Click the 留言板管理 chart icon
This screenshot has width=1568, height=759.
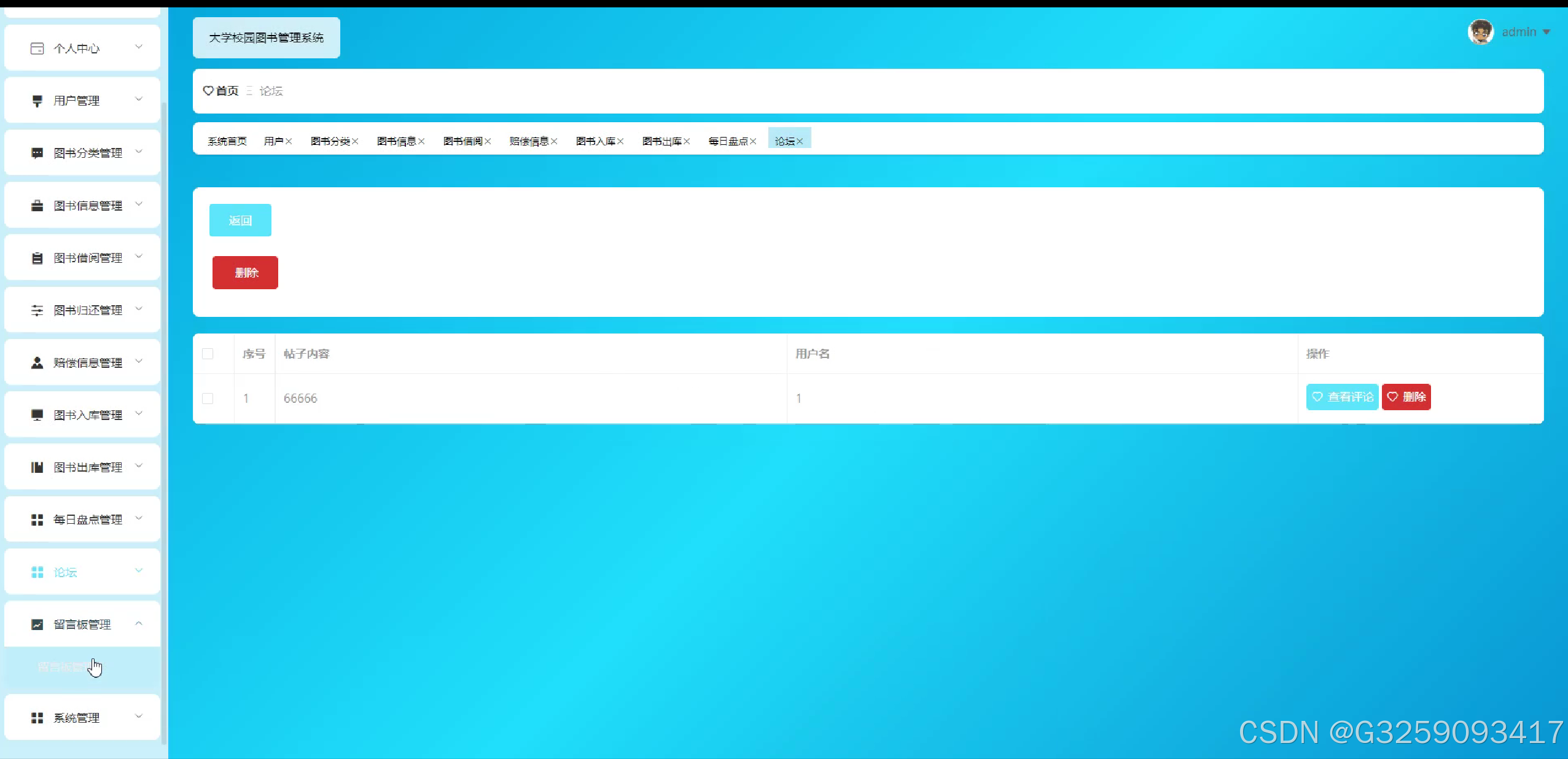pyautogui.click(x=37, y=625)
